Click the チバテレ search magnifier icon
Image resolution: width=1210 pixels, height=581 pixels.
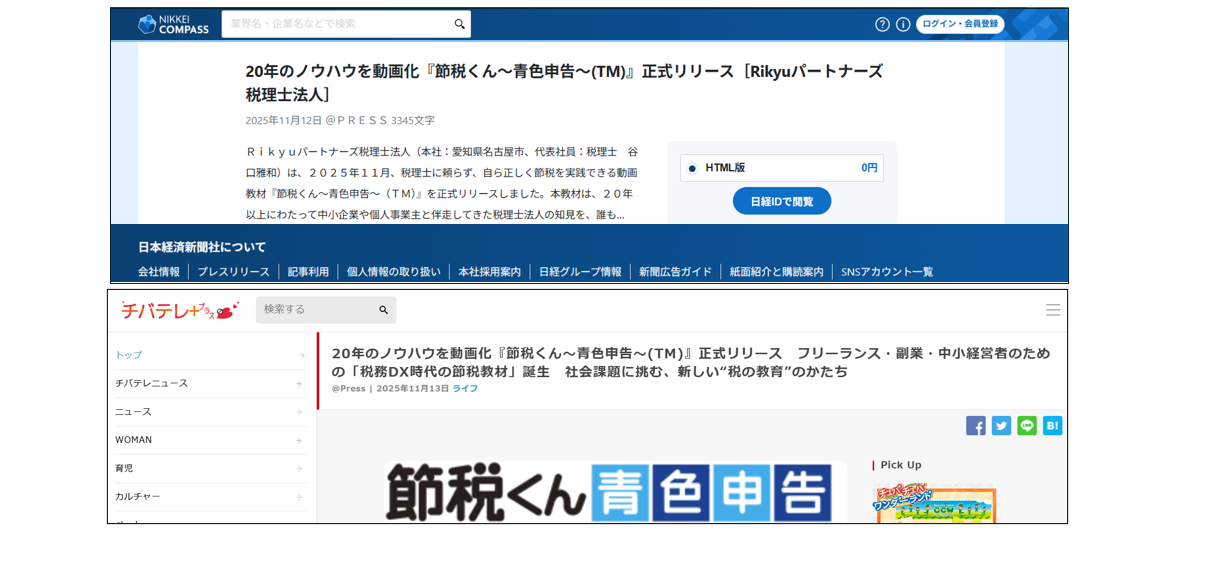382,310
